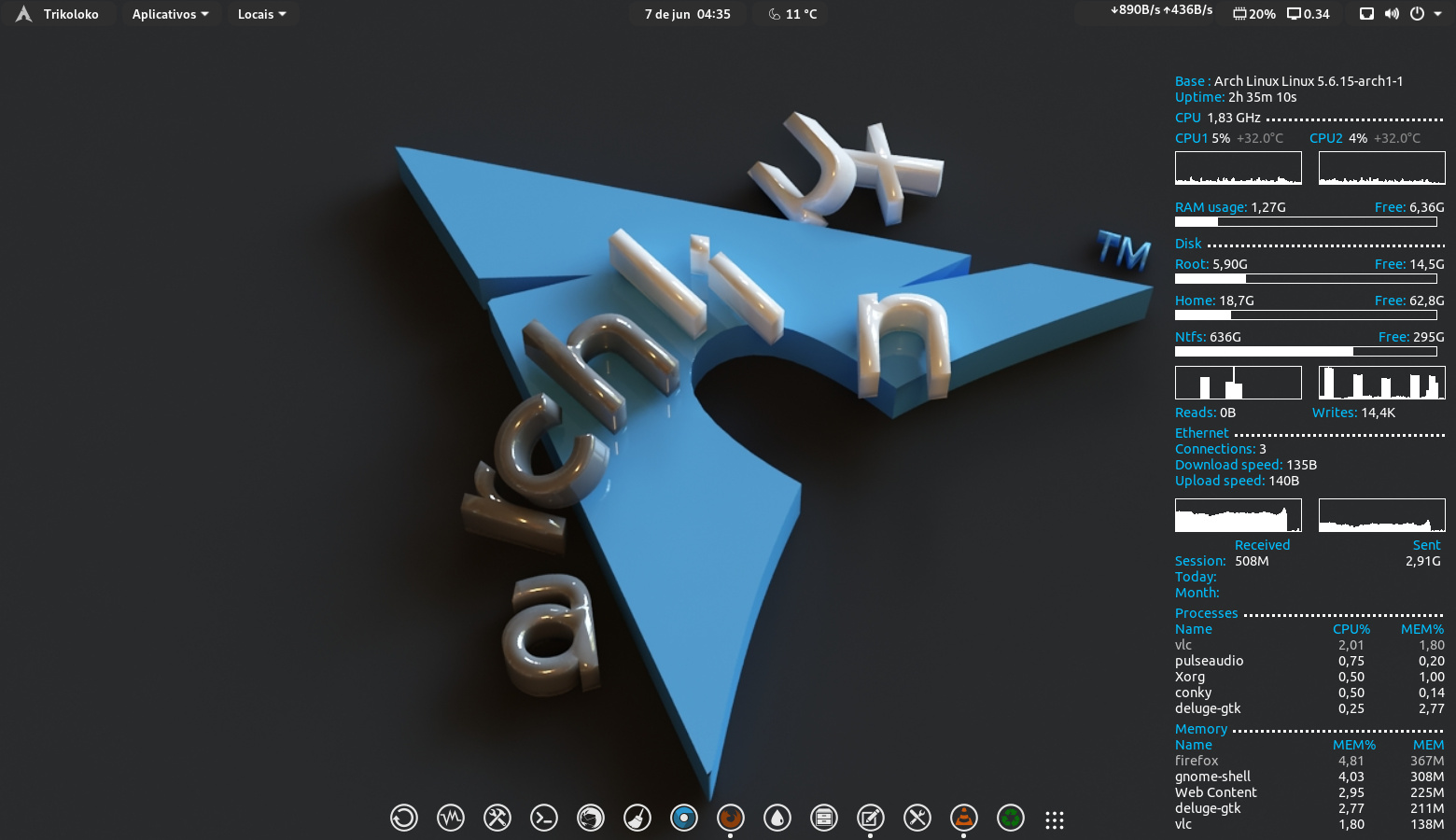Click the system monitor pulse icon
This screenshot has width=1456, height=840.
[x=451, y=819]
